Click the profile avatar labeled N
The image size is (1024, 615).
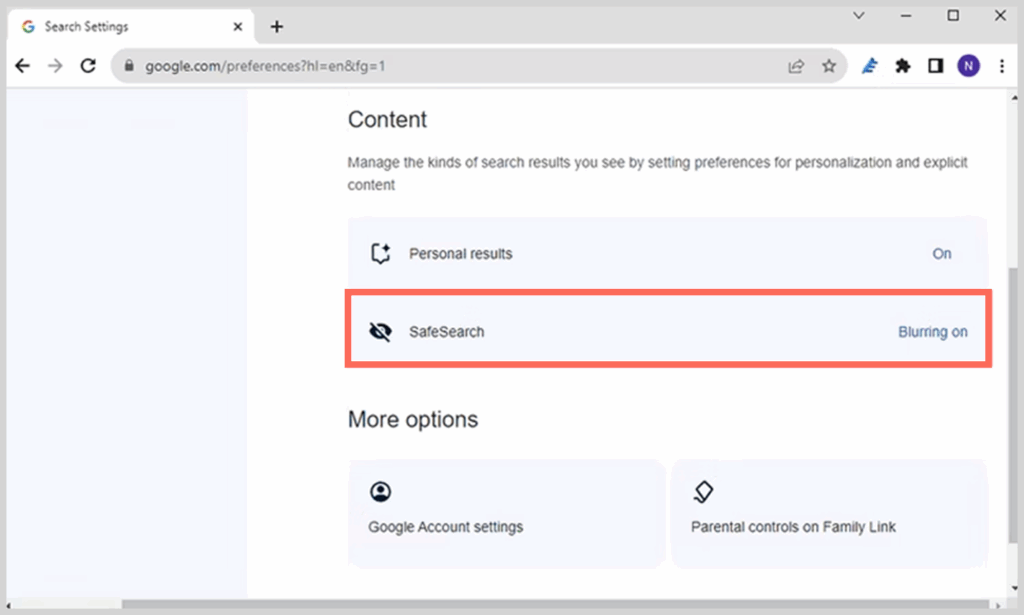point(968,65)
